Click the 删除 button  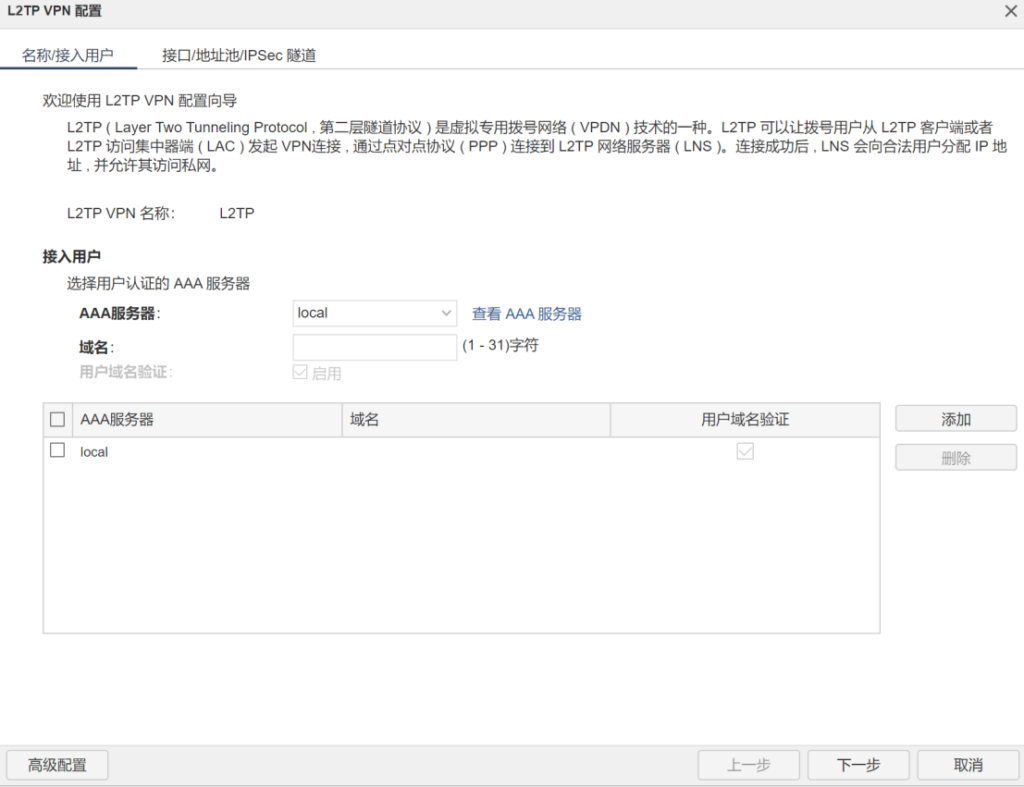955,458
